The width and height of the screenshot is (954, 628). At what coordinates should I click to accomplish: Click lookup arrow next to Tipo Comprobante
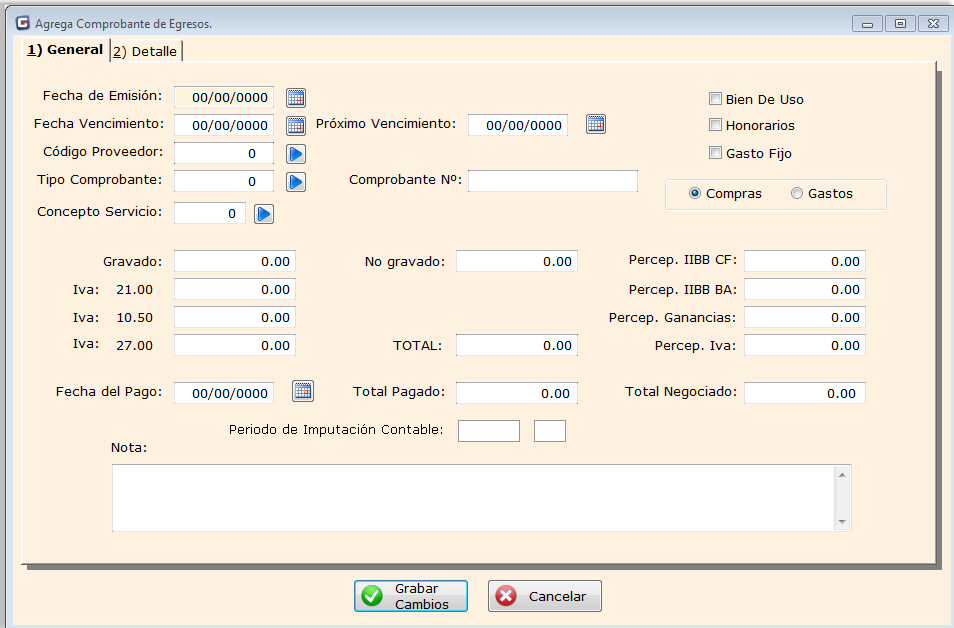tap(296, 182)
